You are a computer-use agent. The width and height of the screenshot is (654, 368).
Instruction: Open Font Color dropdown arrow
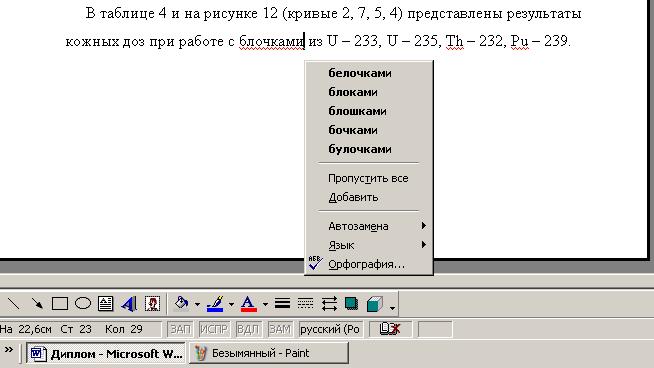[265, 304]
